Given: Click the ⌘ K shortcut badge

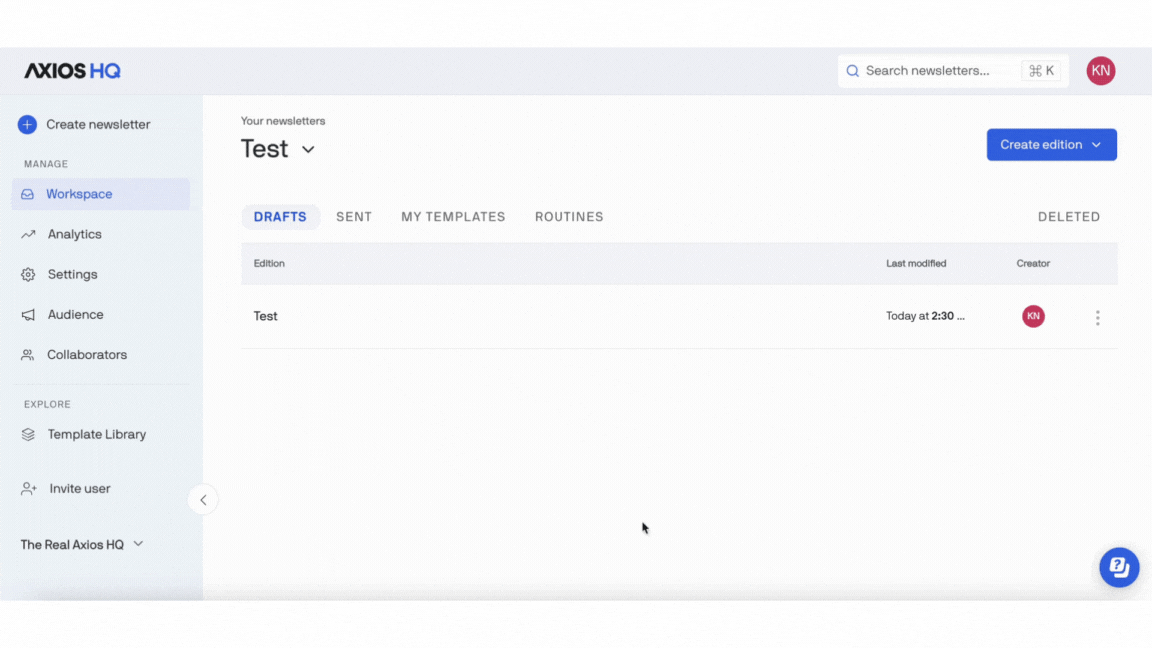Looking at the screenshot, I should click(x=1041, y=71).
